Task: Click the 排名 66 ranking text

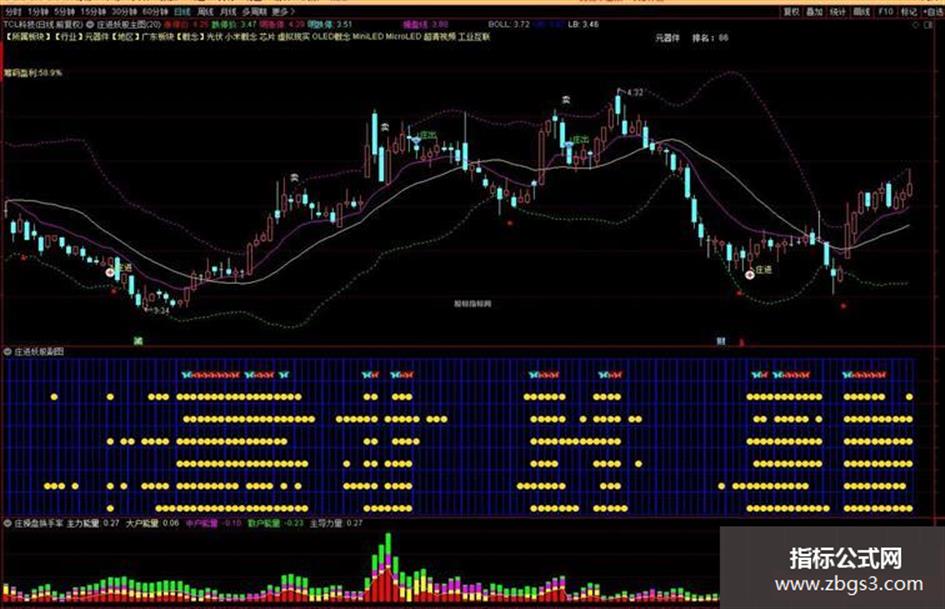Action: [x=710, y=38]
